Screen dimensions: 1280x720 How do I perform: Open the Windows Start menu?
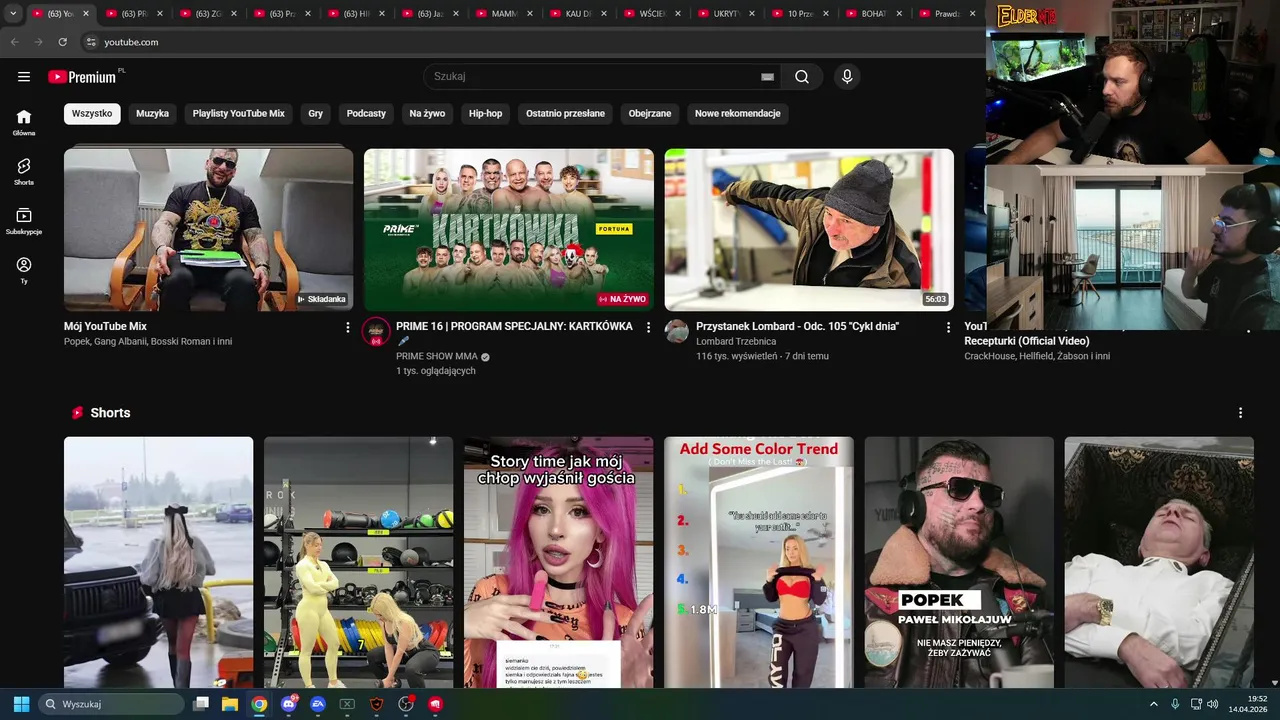pos(21,704)
